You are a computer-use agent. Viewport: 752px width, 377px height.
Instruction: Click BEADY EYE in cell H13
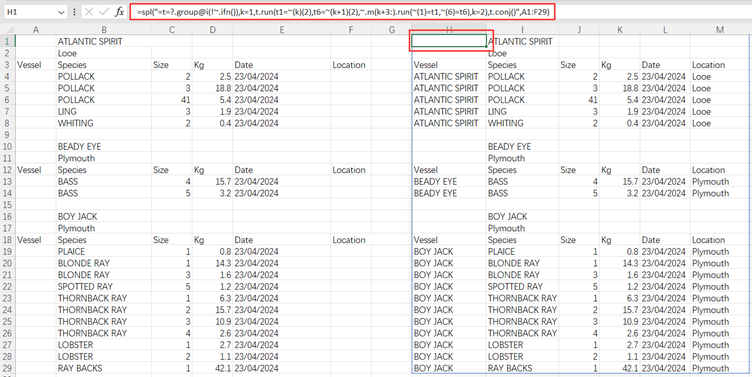click(435, 182)
